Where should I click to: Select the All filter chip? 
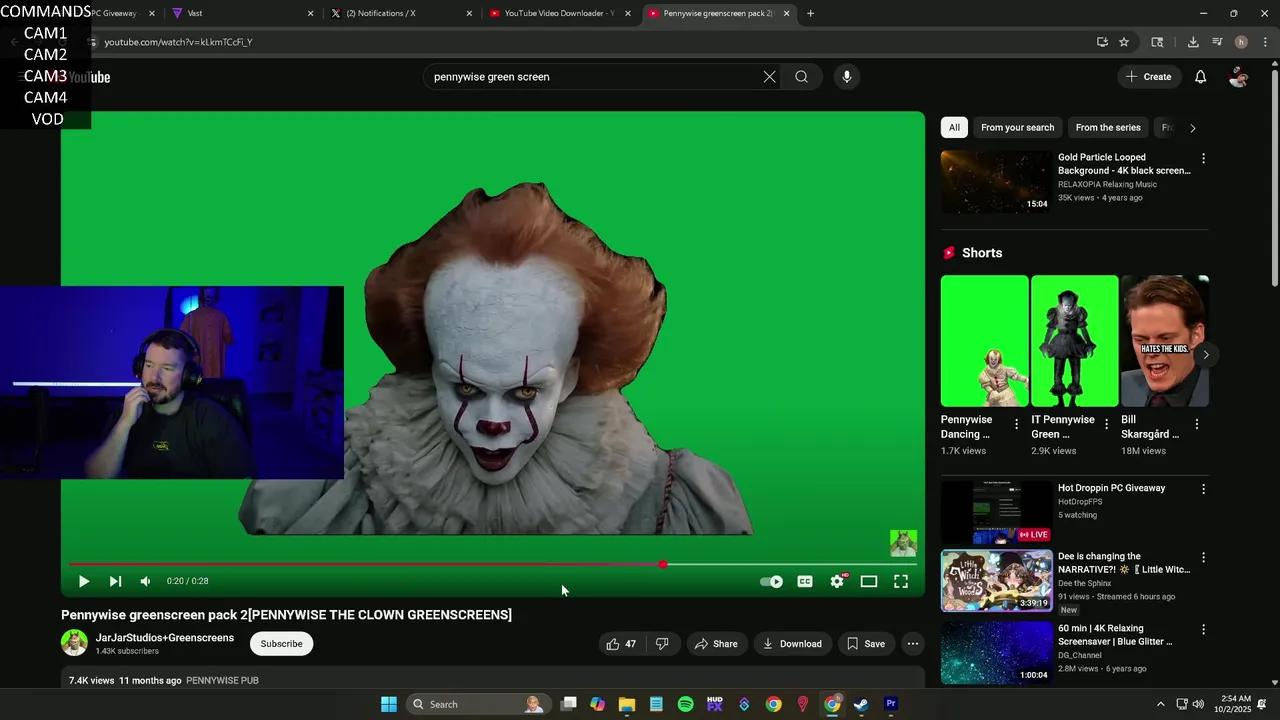click(954, 128)
